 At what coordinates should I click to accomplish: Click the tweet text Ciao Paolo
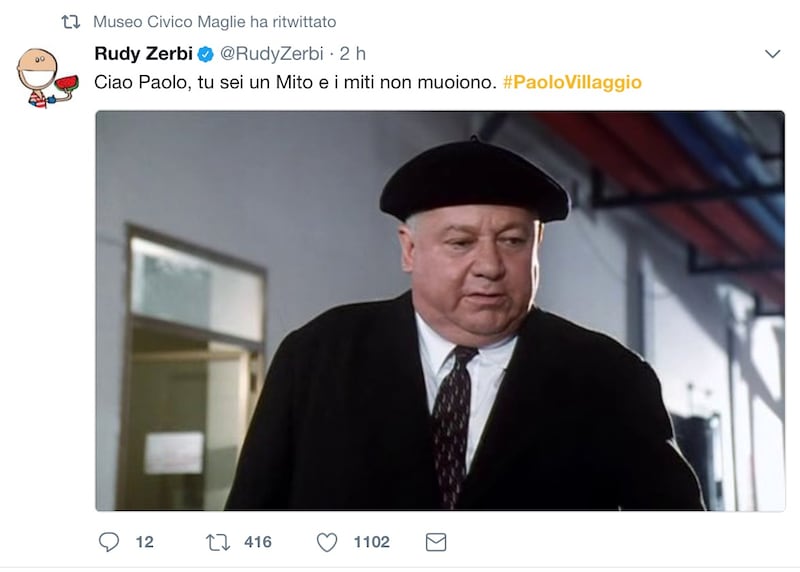tap(295, 82)
